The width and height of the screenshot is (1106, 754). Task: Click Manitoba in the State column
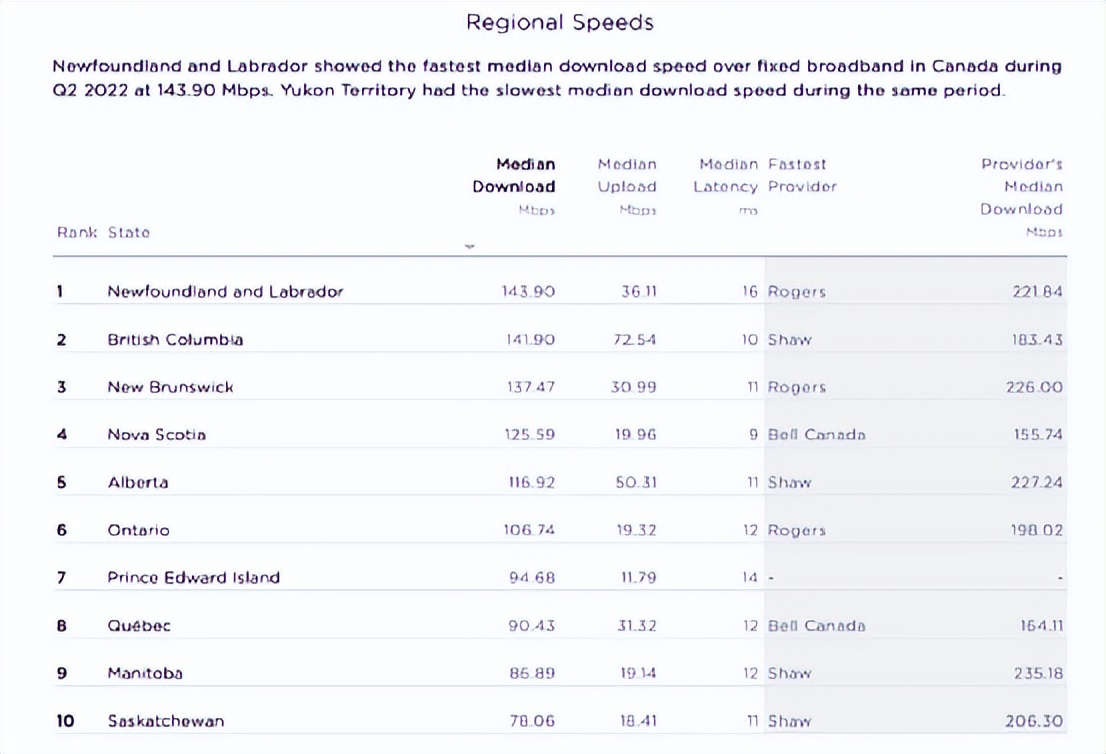(x=145, y=673)
